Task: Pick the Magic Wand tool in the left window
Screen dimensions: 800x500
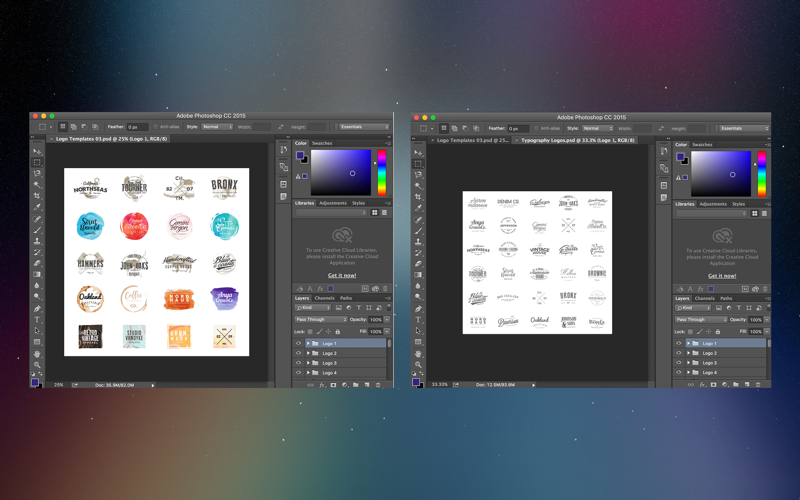Action: pos(37,185)
